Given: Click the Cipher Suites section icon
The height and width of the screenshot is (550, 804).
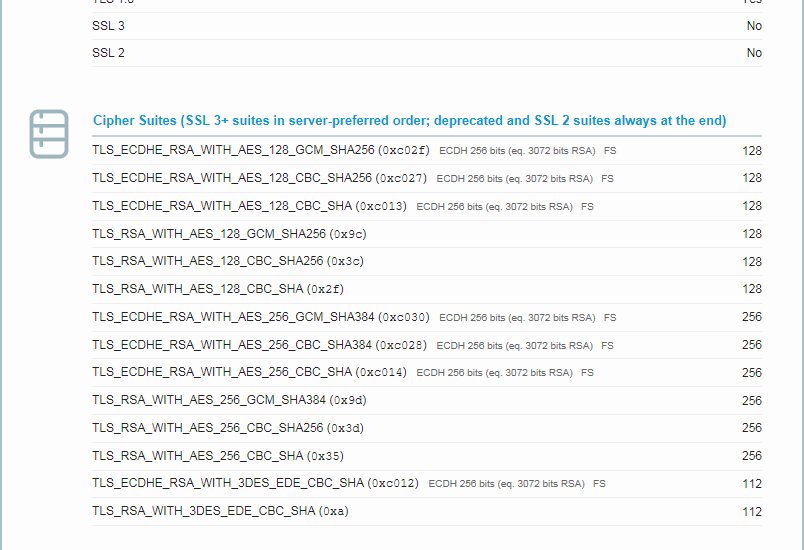Looking at the screenshot, I should coord(49,134).
